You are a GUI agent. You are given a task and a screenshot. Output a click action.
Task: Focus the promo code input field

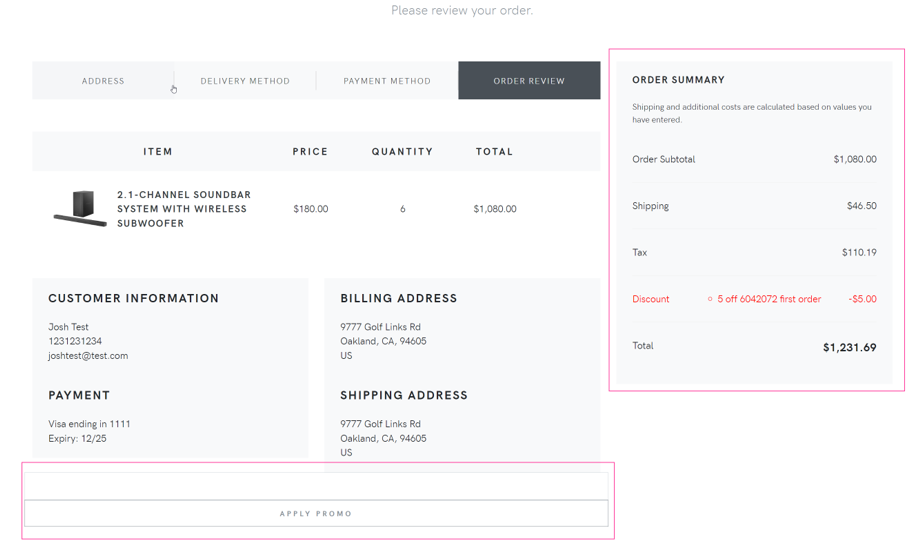316,486
